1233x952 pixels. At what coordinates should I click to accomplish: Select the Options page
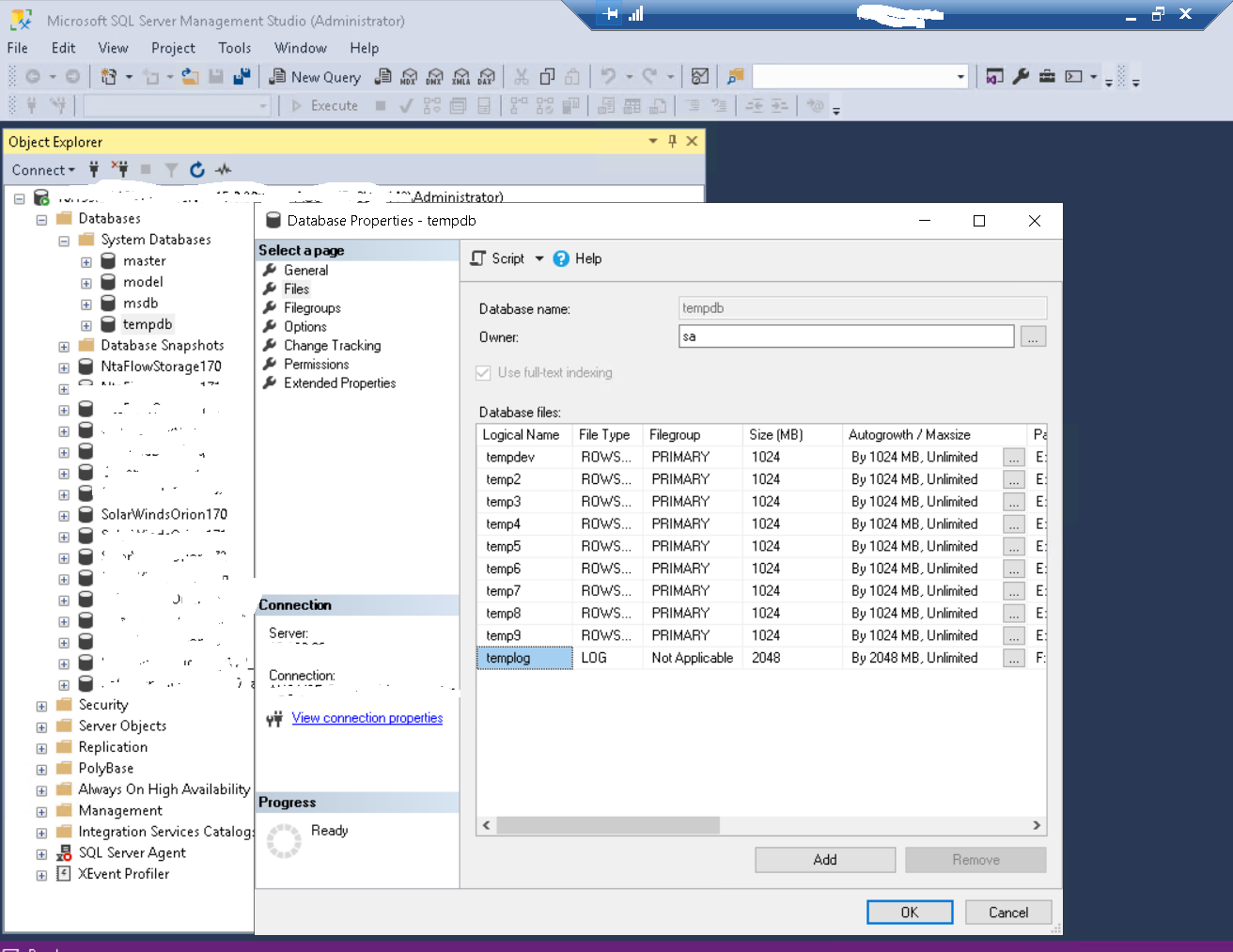305,327
